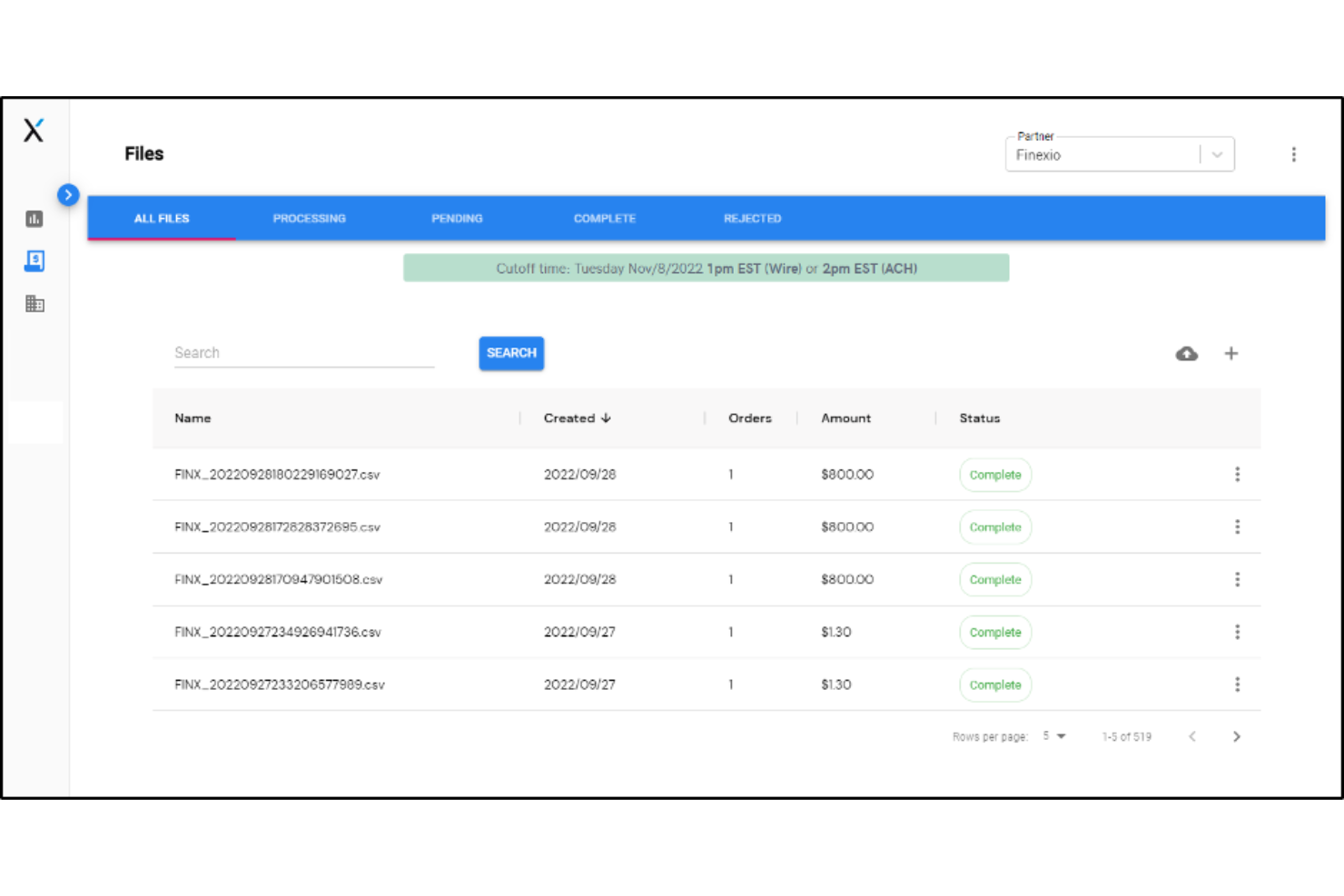Change the rows per page value
The image size is (1344, 896).
[x=1054, y=736]
